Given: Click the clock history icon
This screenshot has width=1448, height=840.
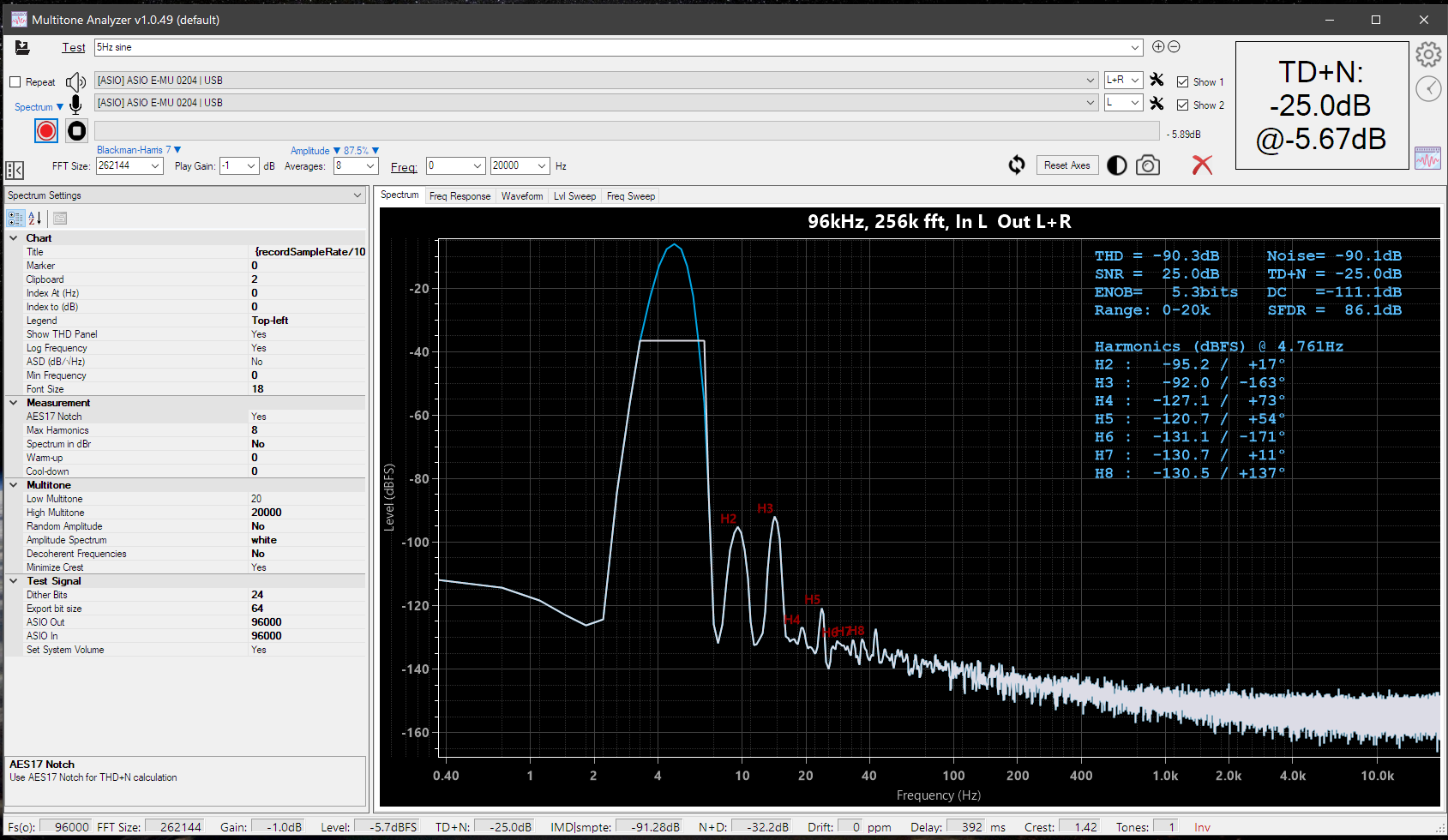Looking at the screenshot, I should point(1428,88).
